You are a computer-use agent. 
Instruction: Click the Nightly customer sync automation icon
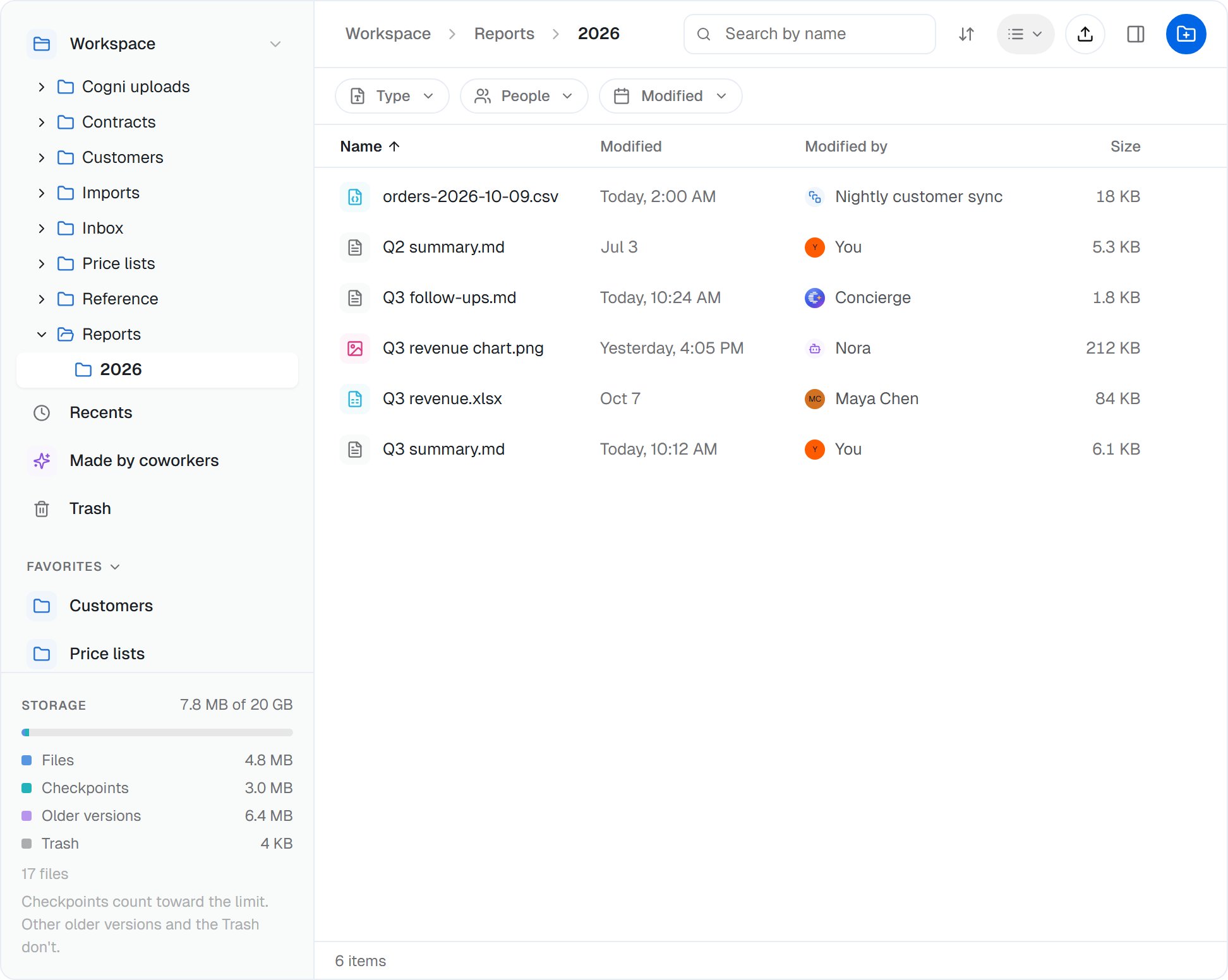[815, 197]
